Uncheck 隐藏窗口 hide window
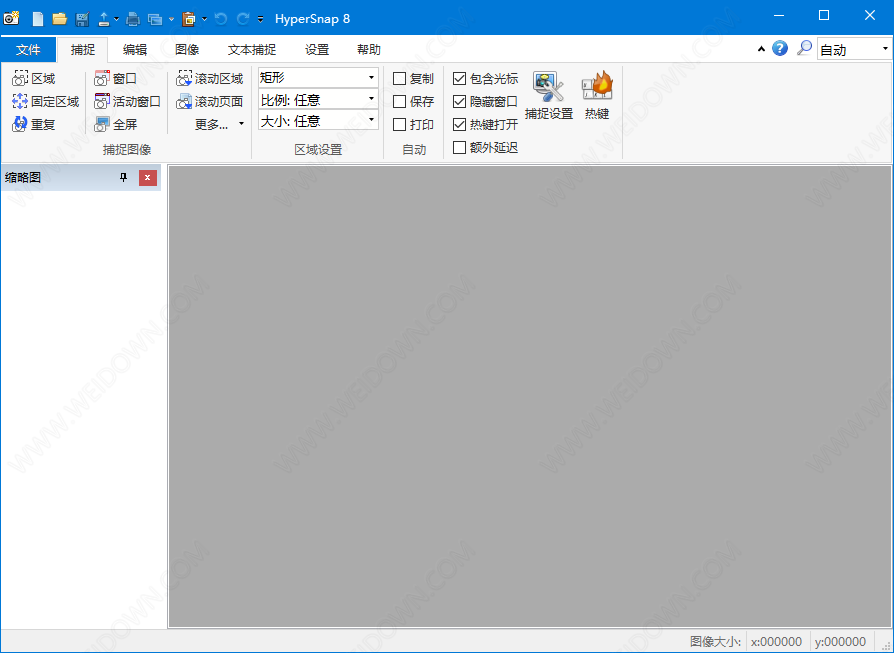Screen dimensions: 894x653 pos(460,102)
